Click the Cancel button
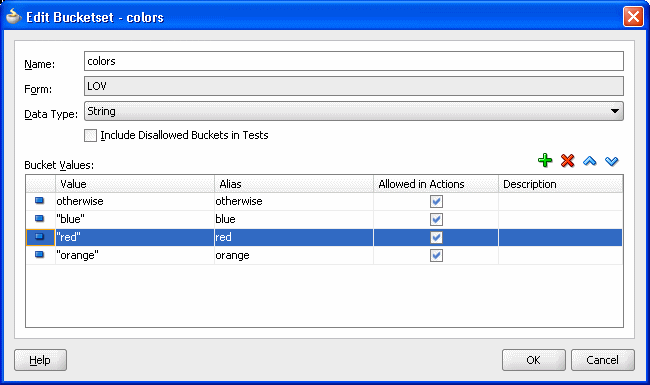 click(602, 360)
